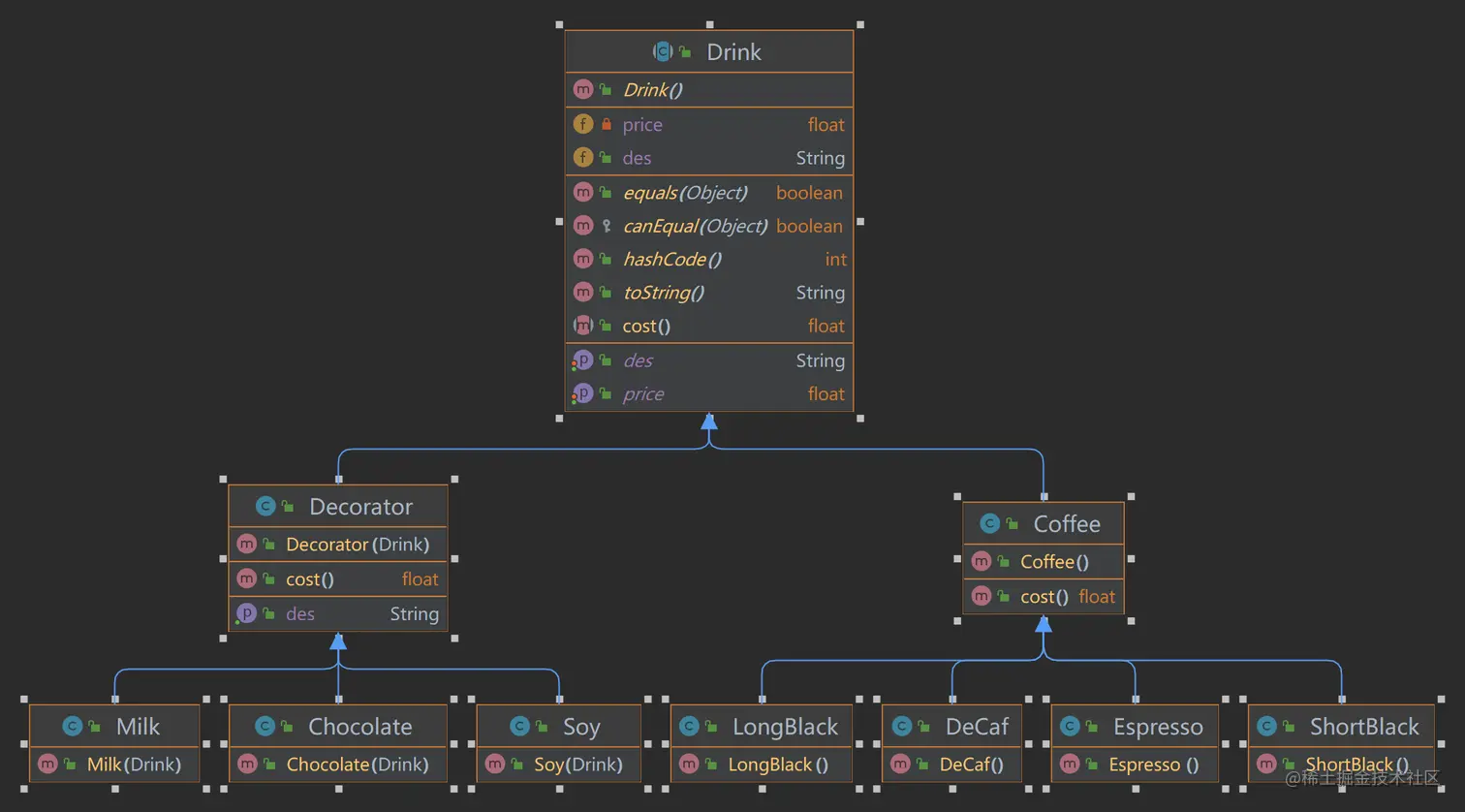Click the hashCode() method row in Drink
1465x812 pixels.
pos(709,259)
